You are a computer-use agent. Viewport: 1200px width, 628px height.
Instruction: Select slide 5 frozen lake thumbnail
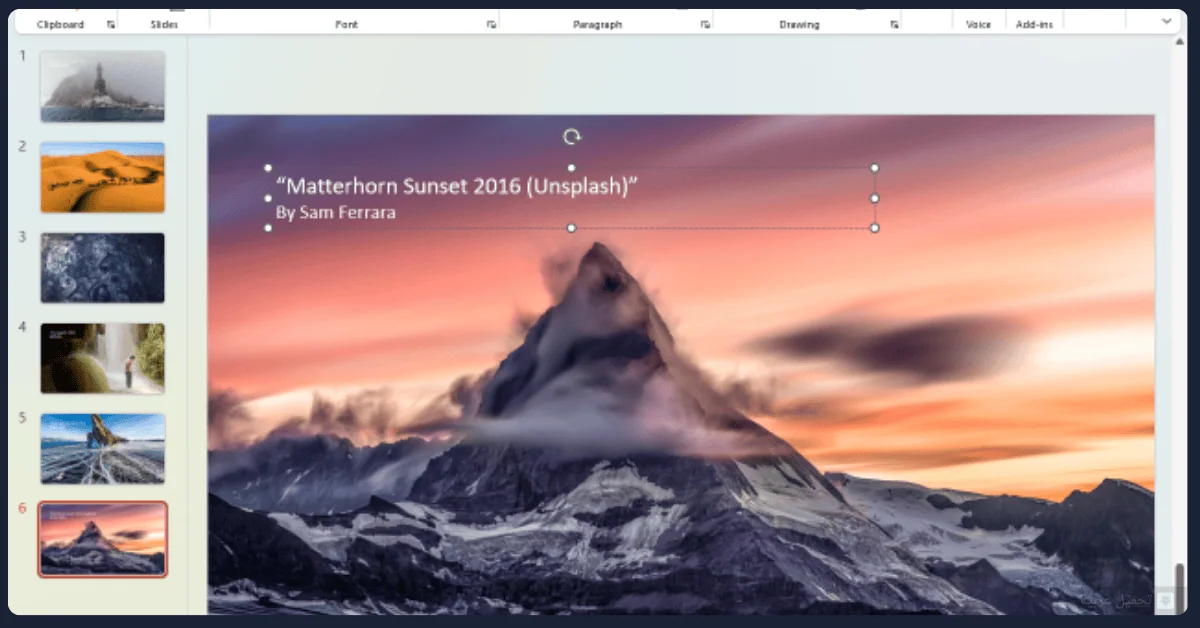click(102, 449)
